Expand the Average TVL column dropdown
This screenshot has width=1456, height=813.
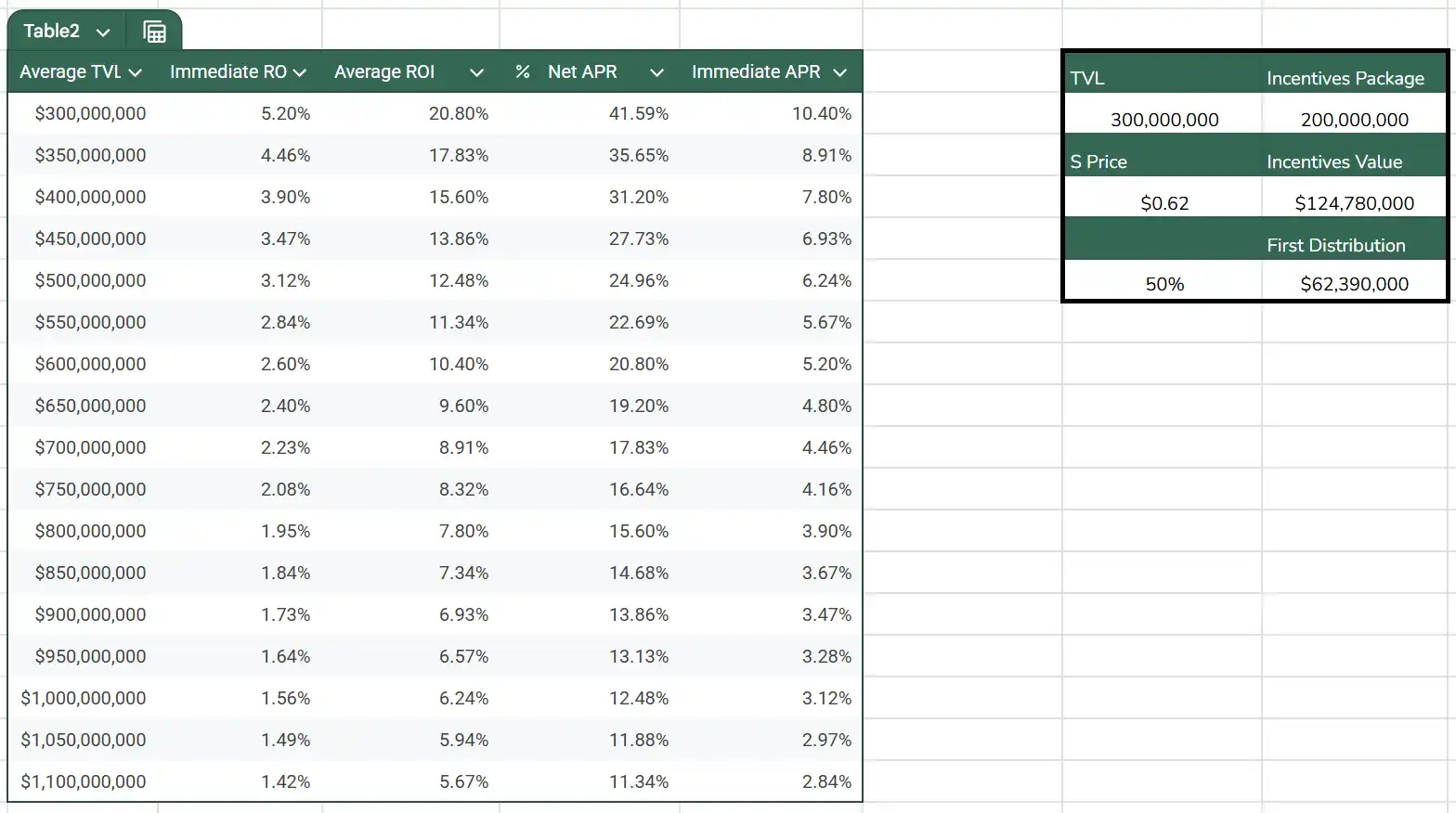[136, 72]
